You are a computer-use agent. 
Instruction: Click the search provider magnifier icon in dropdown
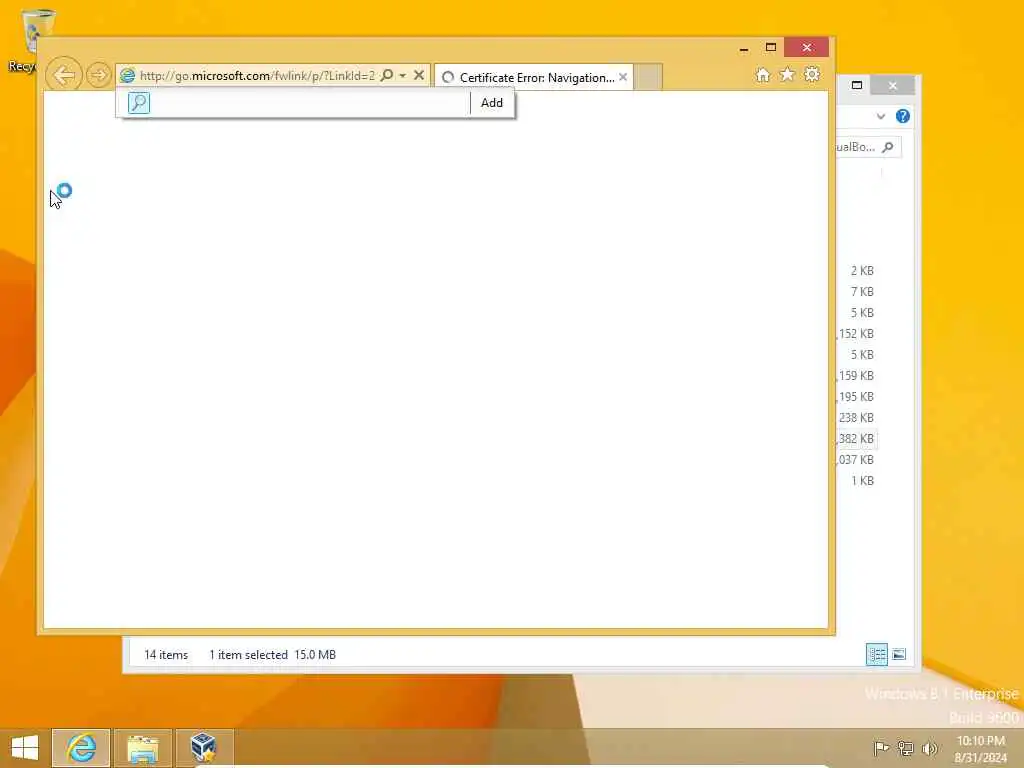tap(138, 103)
